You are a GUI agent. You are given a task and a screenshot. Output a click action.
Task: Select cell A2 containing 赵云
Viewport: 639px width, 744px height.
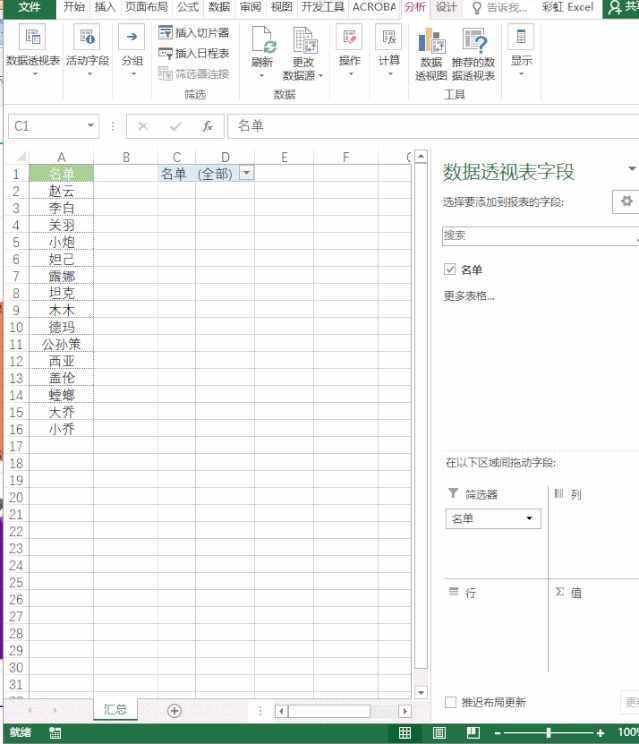pyautogui.click(x=62, y=191)
